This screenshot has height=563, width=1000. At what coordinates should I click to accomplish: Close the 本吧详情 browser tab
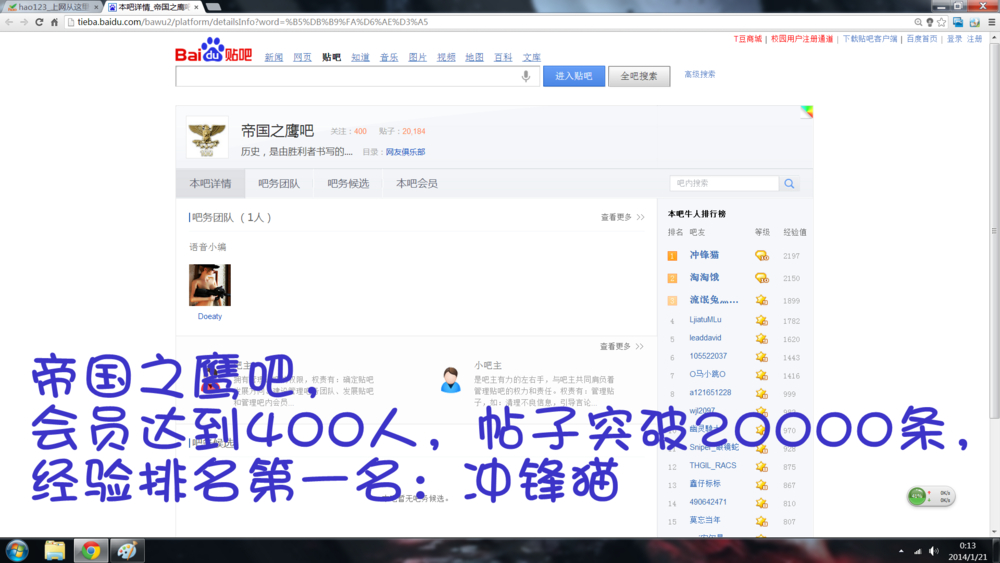(x=196, y=7)
